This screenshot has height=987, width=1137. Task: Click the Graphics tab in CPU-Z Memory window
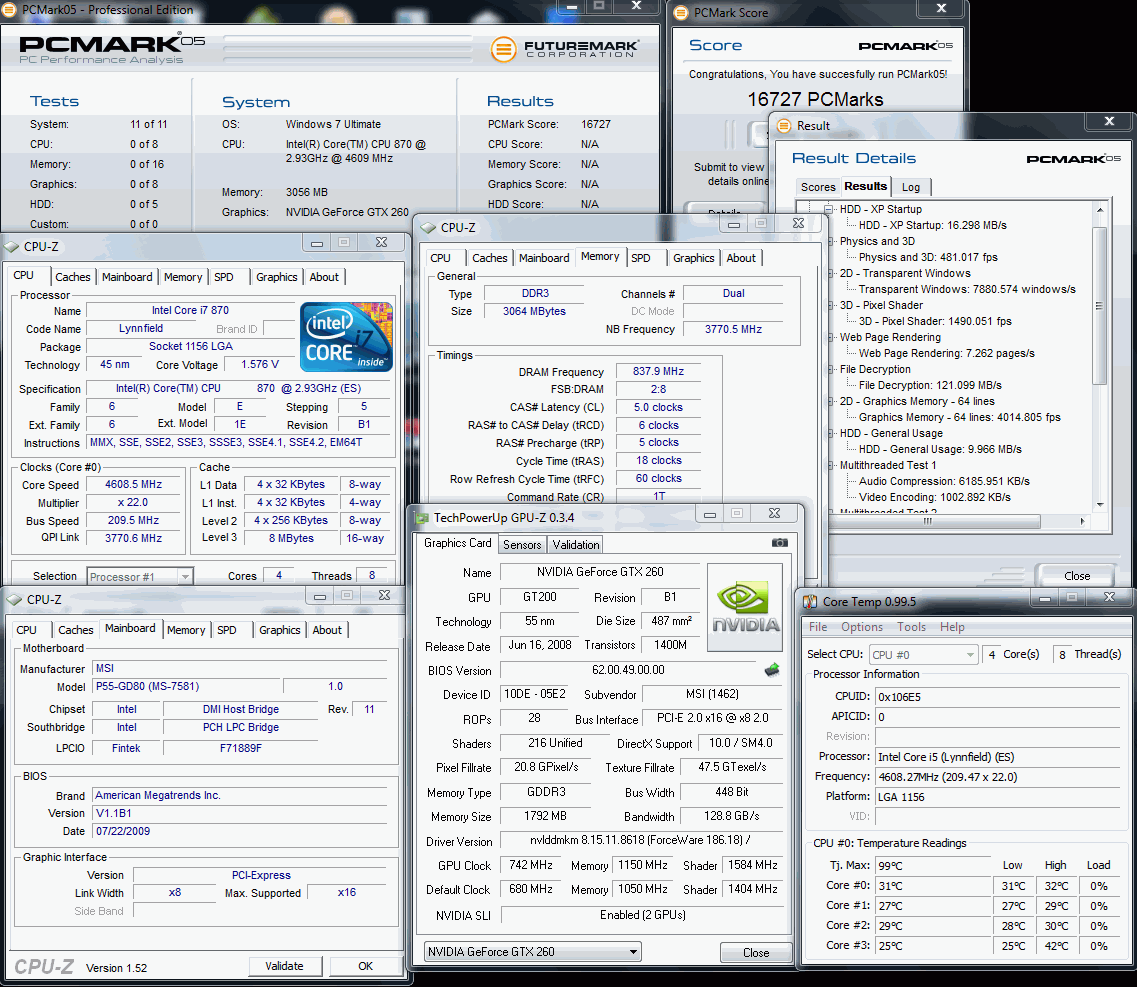pyautogui.click(x=693, y=258)
